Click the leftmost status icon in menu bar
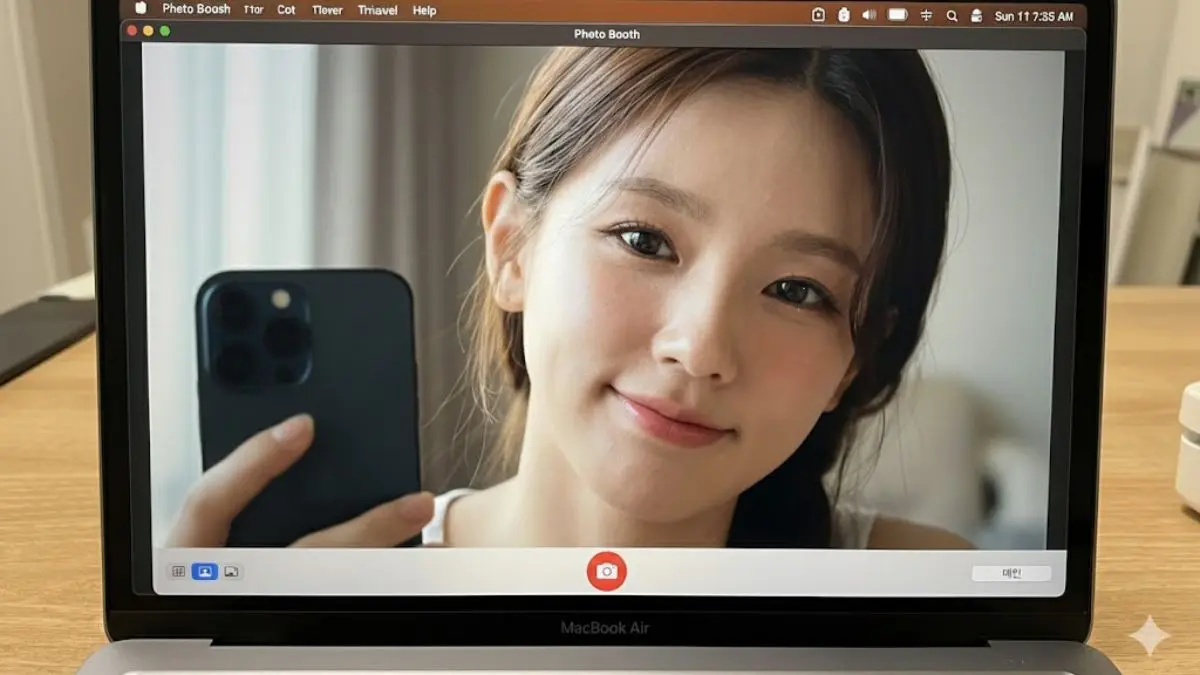Screen dimensions: 1200x675 (x=818, y=15)
